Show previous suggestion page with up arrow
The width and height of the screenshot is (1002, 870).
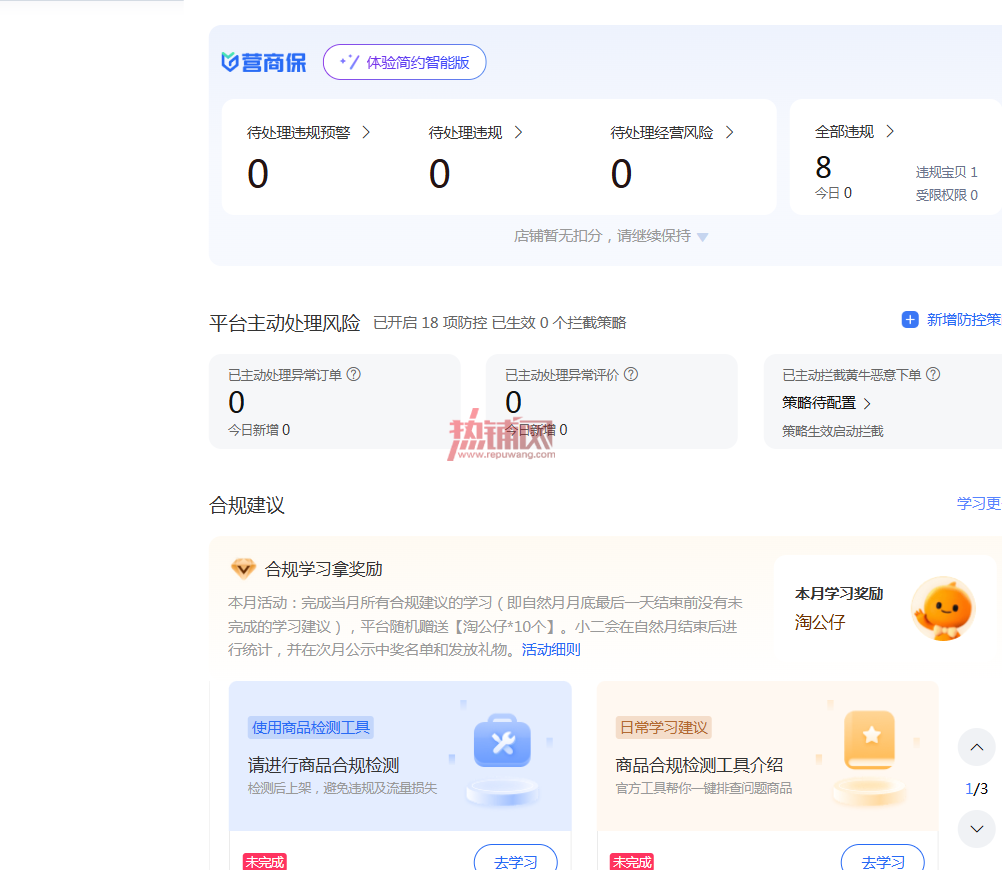(x=976, y=747)
